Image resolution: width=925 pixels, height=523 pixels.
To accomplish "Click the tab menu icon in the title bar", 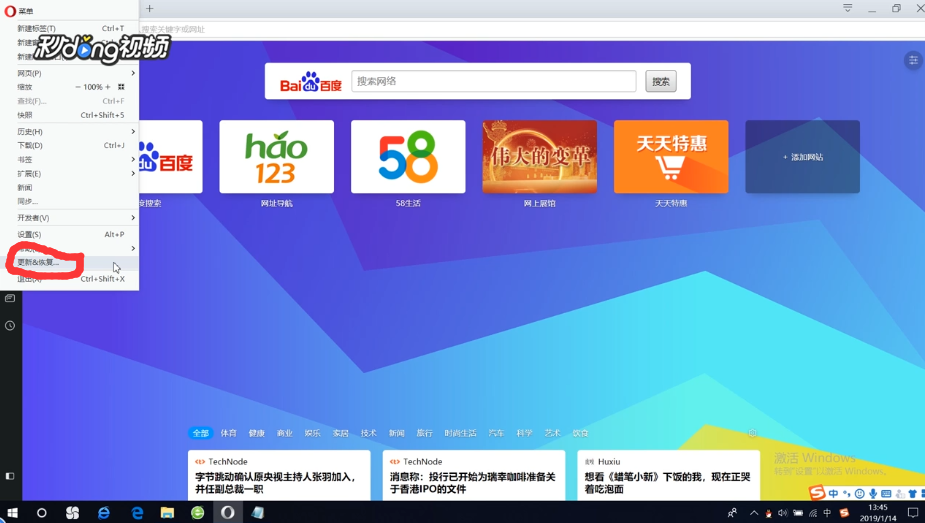I will pos(847,8).
